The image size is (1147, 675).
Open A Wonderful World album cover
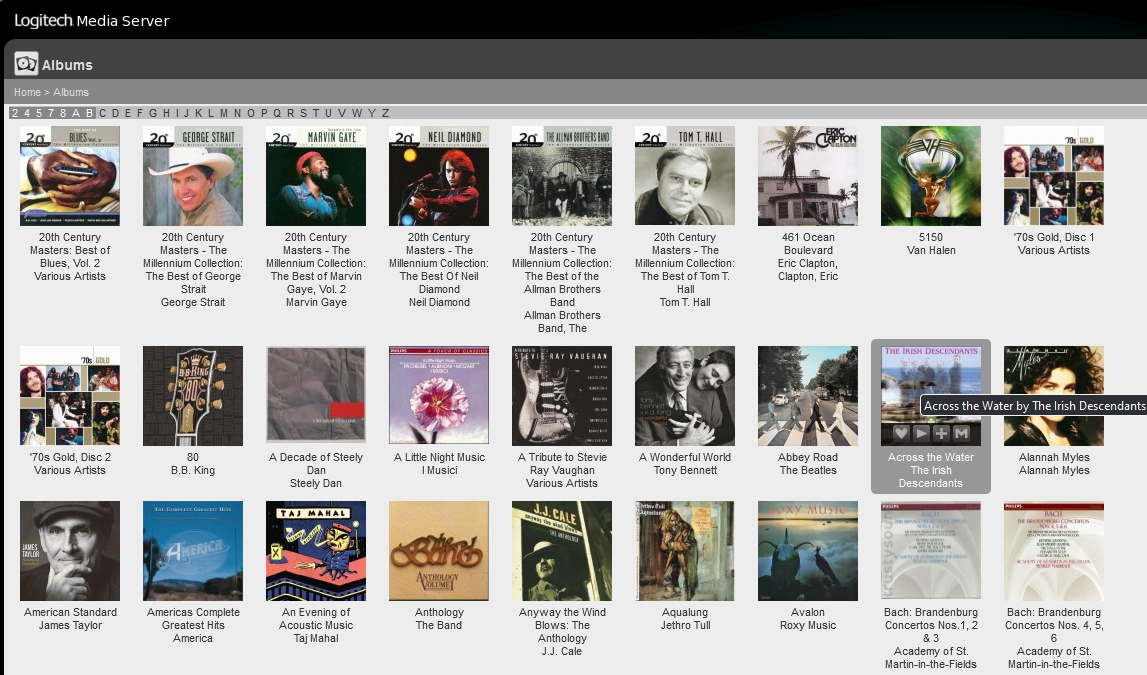click(685, 396)
